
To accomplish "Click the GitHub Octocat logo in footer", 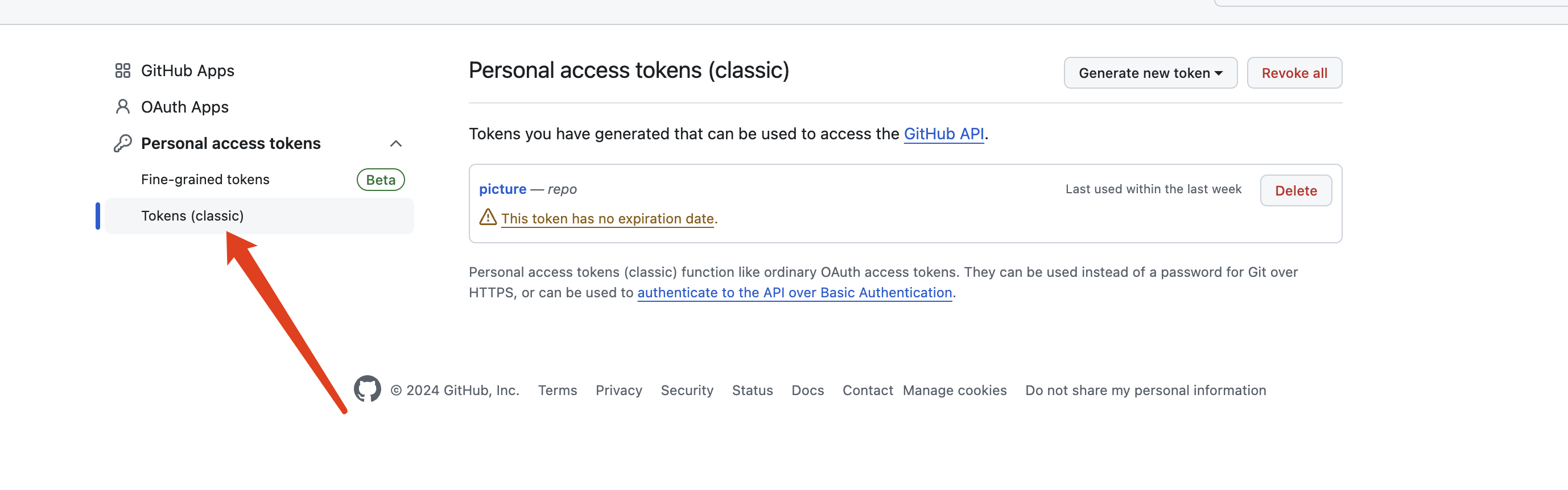I will 367,389.
